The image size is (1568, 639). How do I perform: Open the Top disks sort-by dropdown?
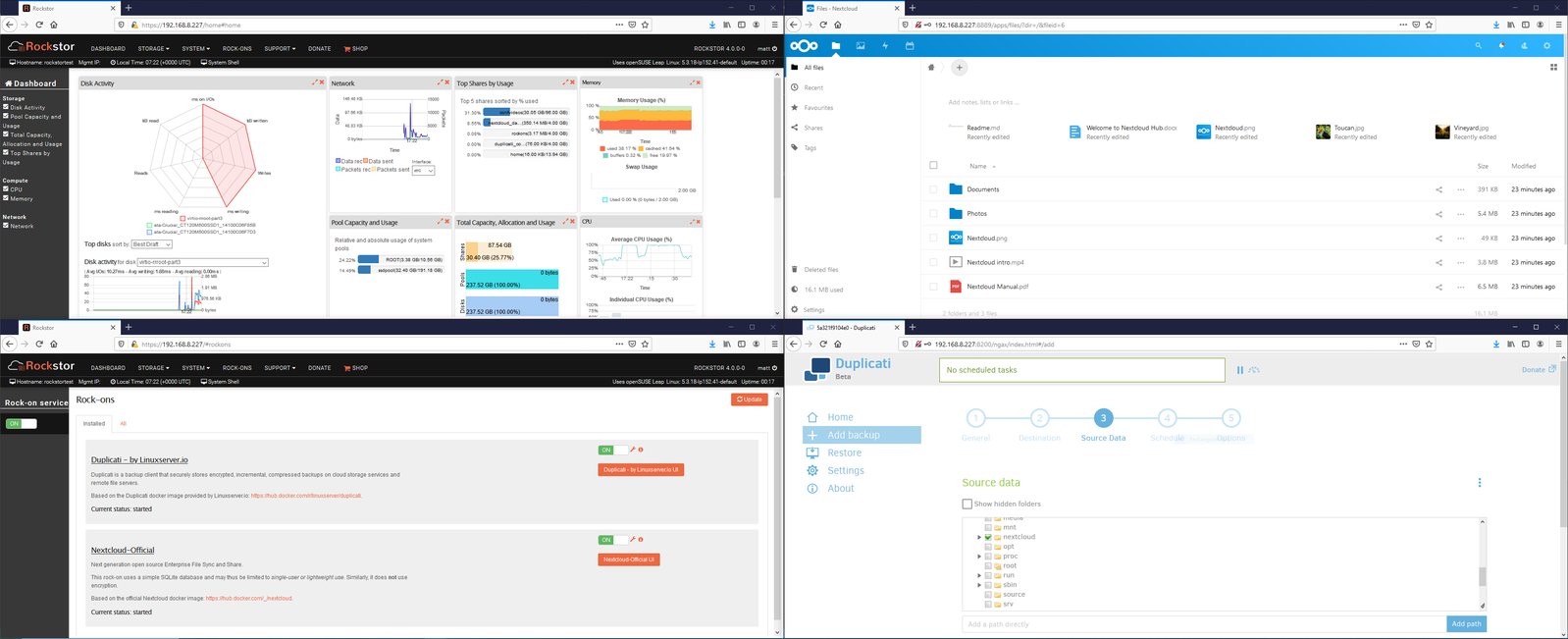coord(151,244)
